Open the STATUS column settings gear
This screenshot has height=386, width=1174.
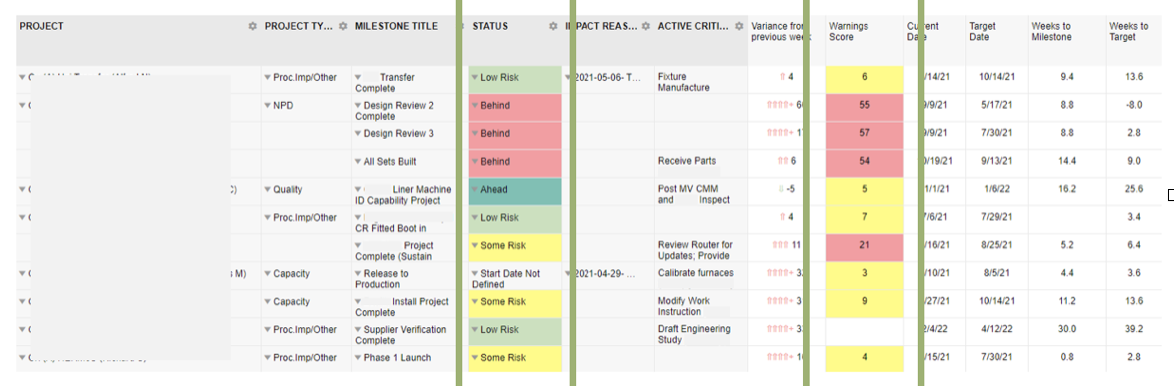(553, 26)
